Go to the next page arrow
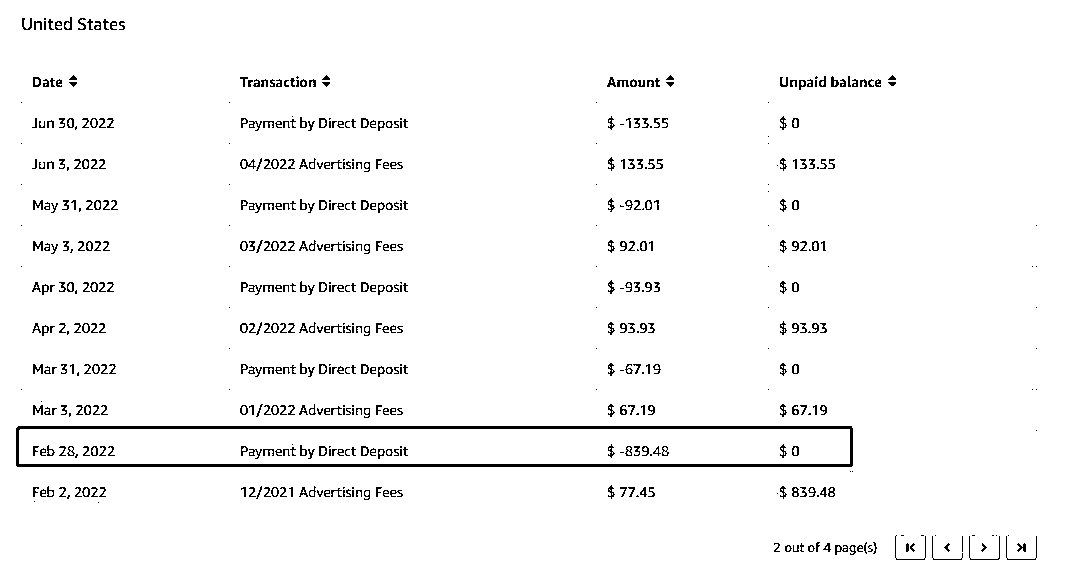This screenshot has height=568, width=1069. point(984,547)
